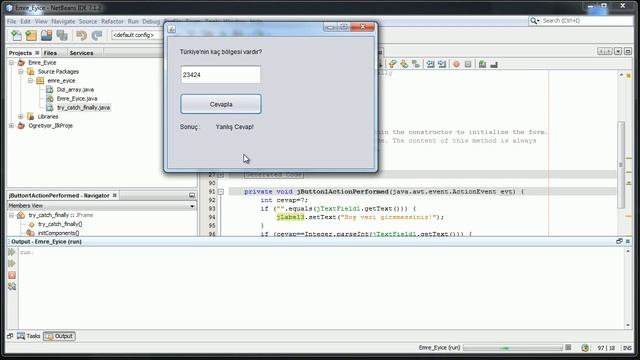Select Emre_Eyice.java in project tree
Image resolution: width=640 pixels, height=360 pixels.
[x=77, y=98]
